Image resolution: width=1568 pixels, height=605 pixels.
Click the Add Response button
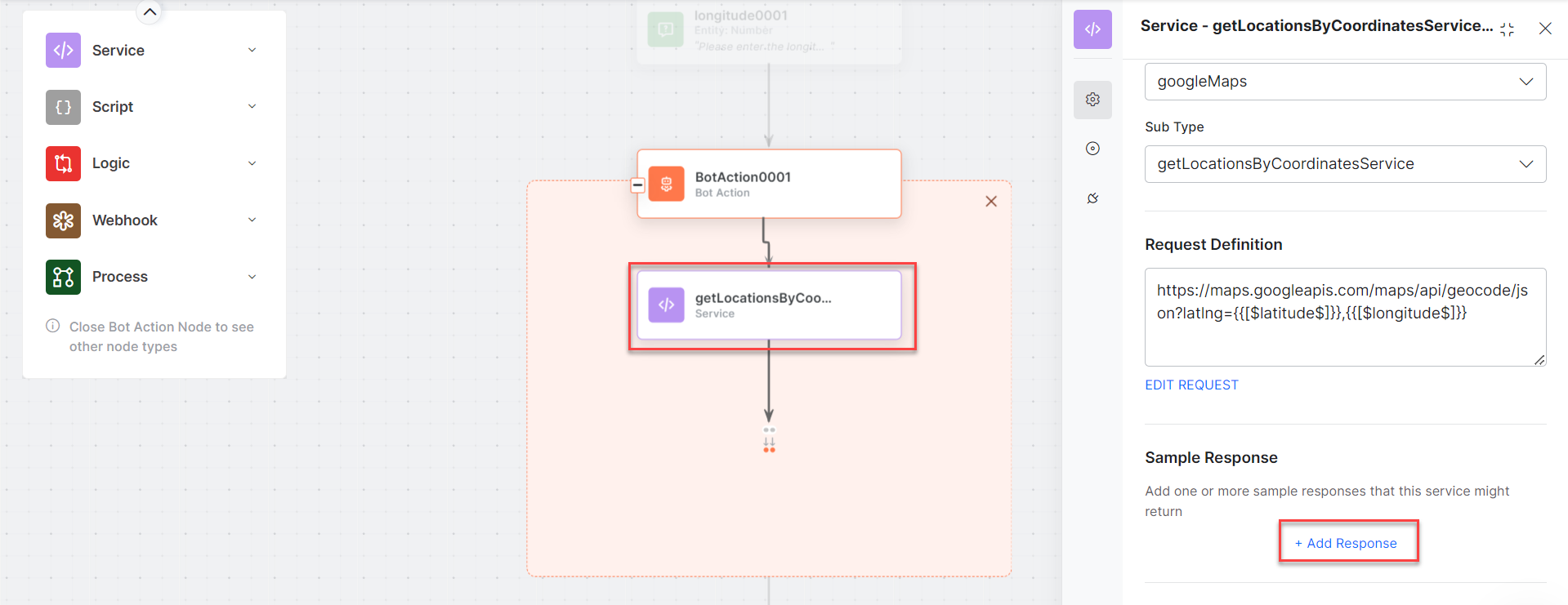point(1347,544)
